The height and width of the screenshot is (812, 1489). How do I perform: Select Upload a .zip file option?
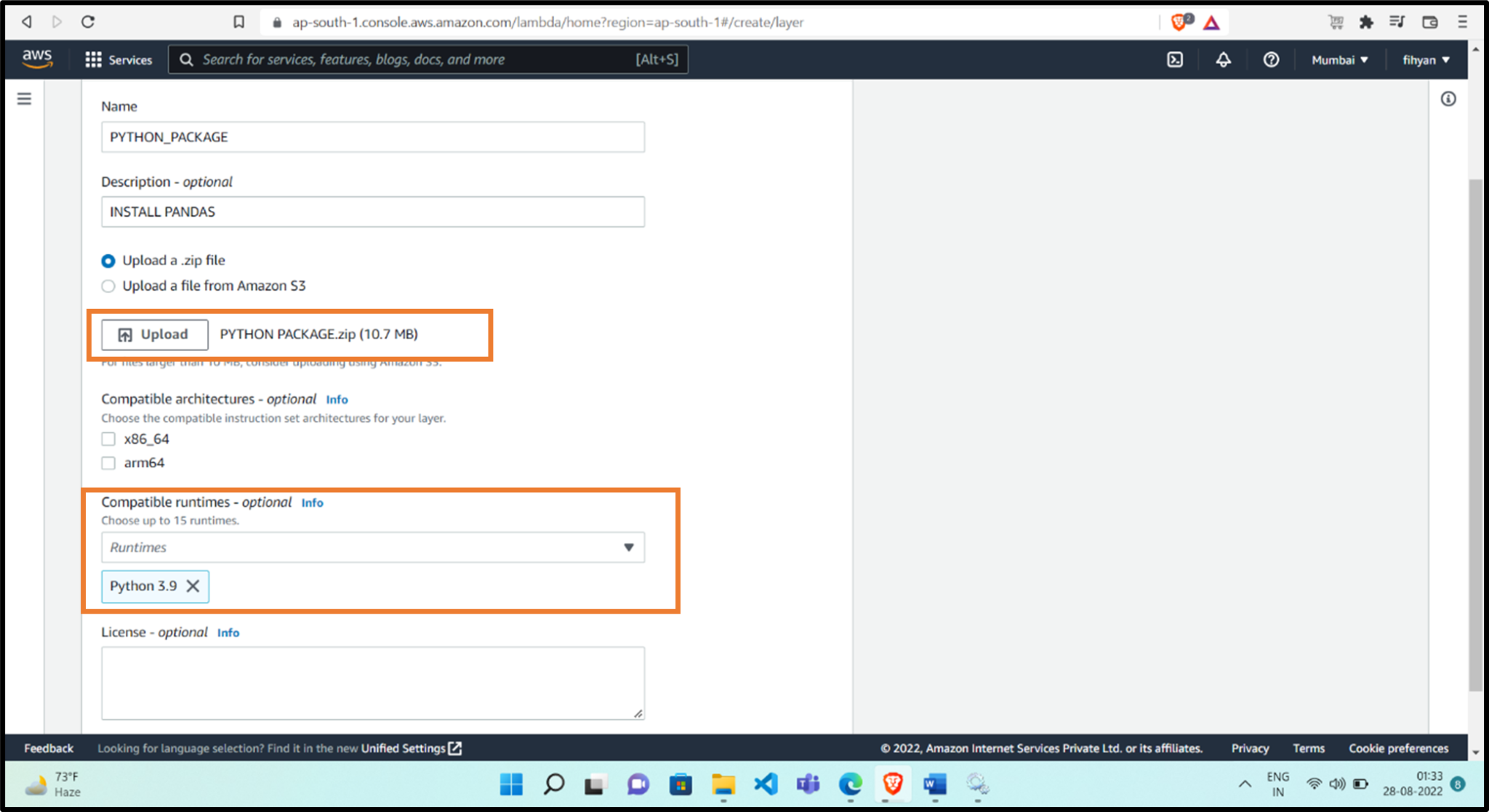point(108,260)
